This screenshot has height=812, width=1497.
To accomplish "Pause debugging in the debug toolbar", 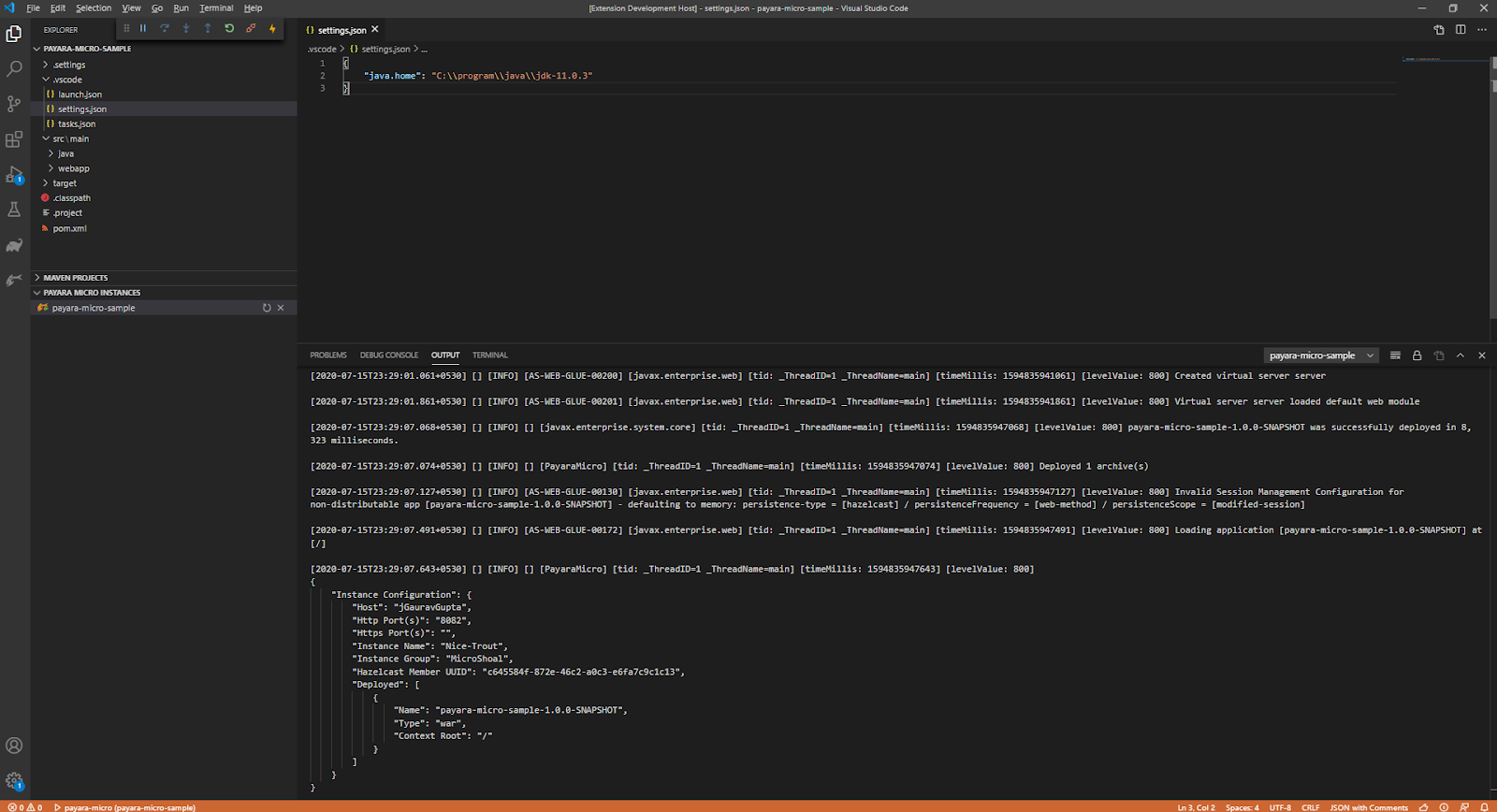I will 143,29.
